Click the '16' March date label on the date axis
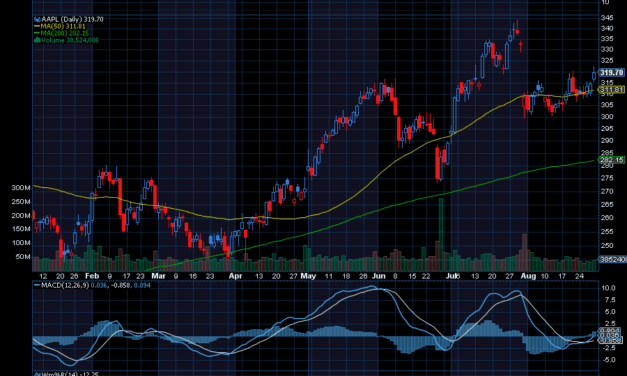 click(x=193, y=276)
